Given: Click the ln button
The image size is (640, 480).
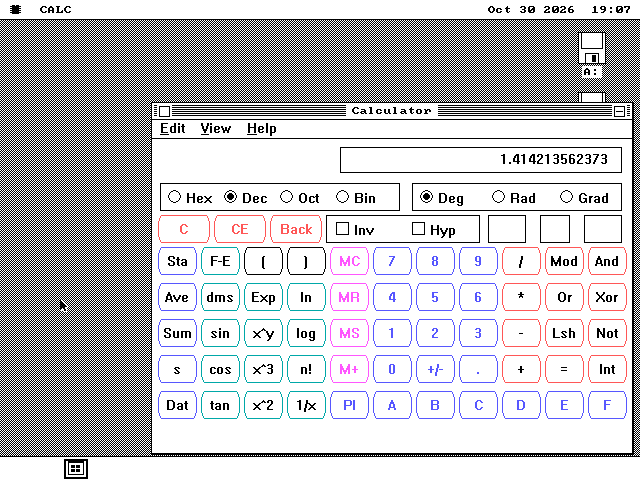Looking at the screenshot, I should point(306,297).
